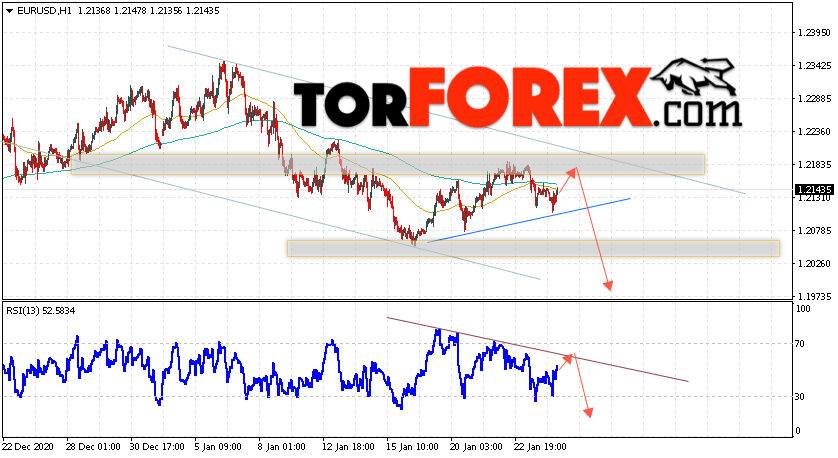Click the 22 Dec 2020 time label
This screenshot has height=458, width=838.
27,446
